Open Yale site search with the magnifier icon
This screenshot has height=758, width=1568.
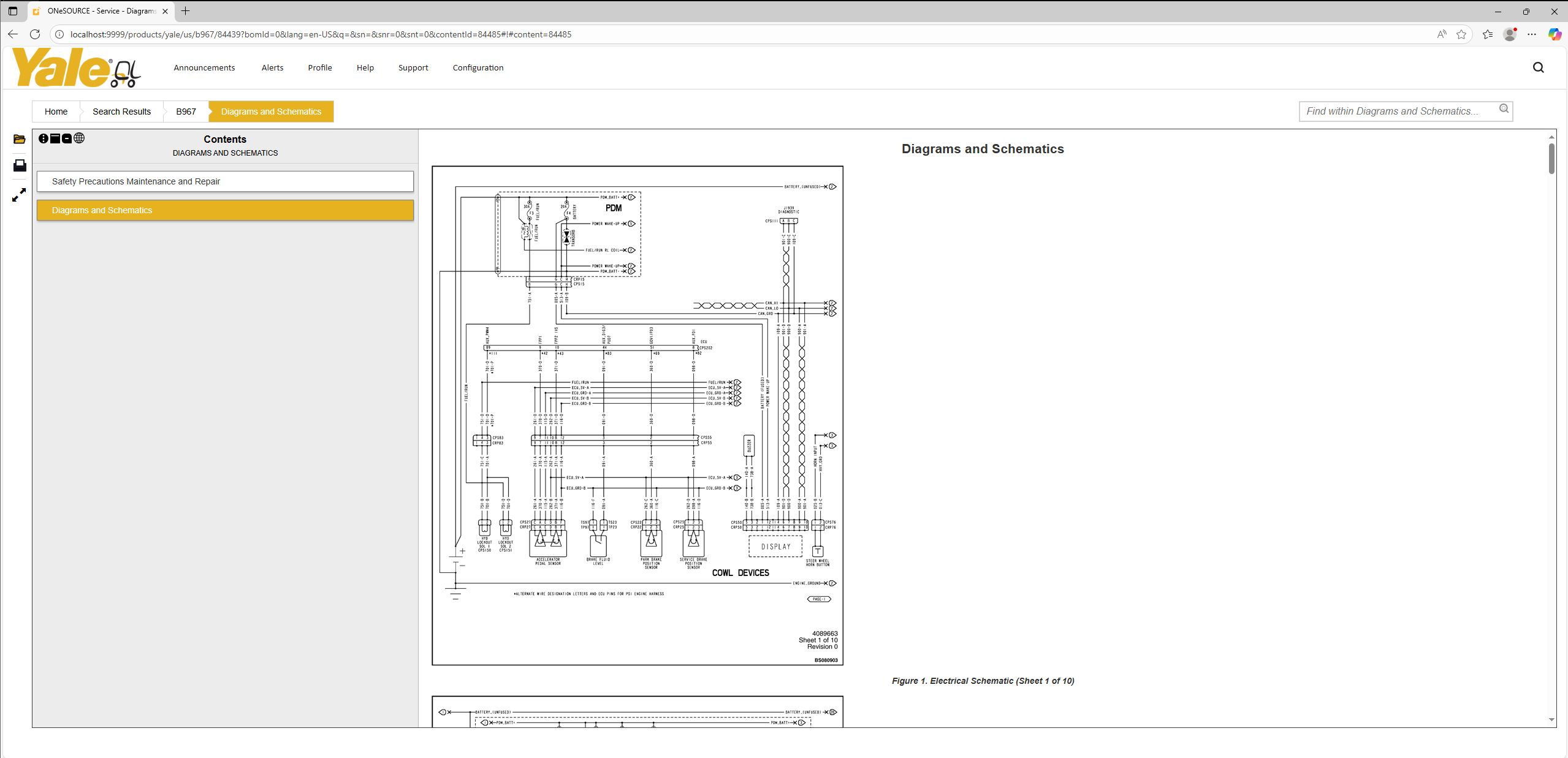click(x=1538, y=67)
